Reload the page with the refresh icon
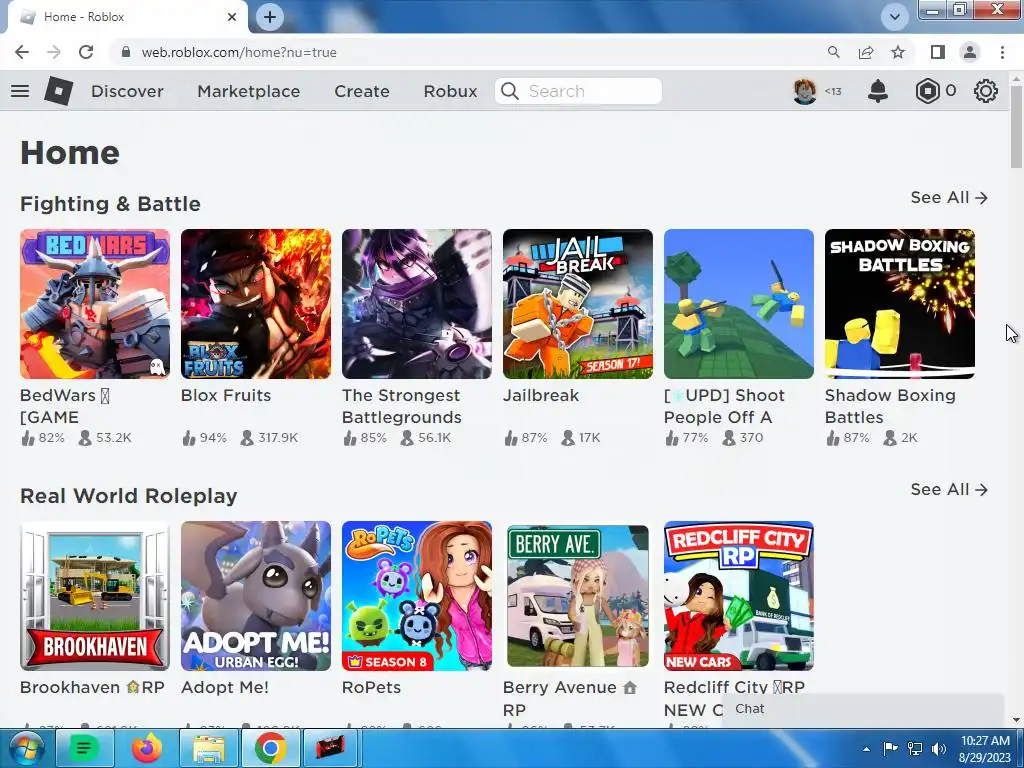 tap(86, 52)
